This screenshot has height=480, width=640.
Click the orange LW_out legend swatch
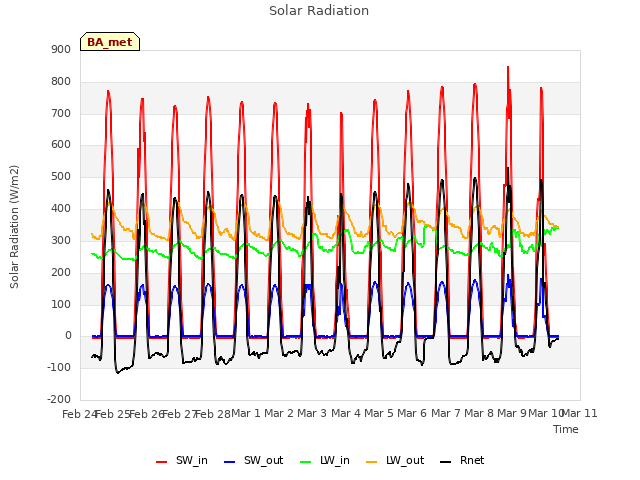coord(371,462)
